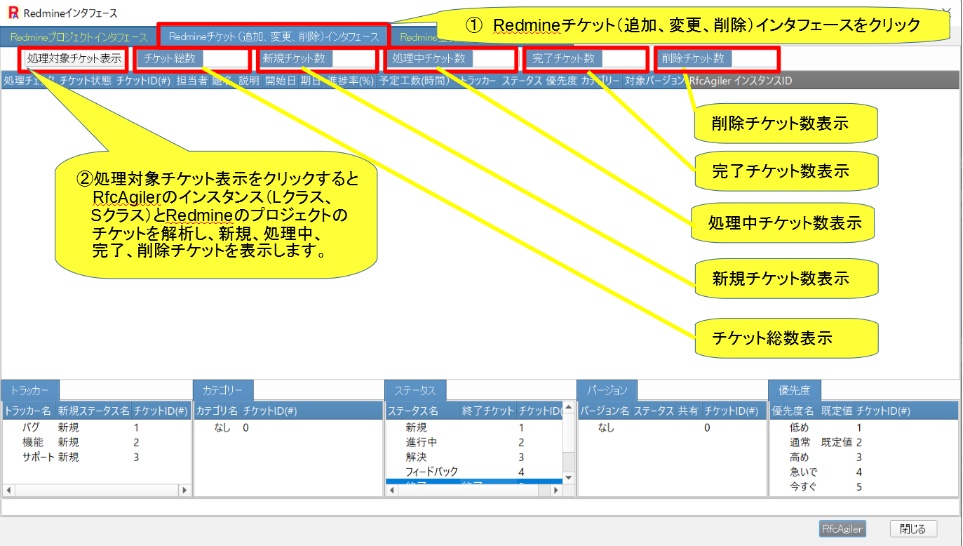Select the 急いで priority row
The image size is (963, 546).
coord(864,472)
